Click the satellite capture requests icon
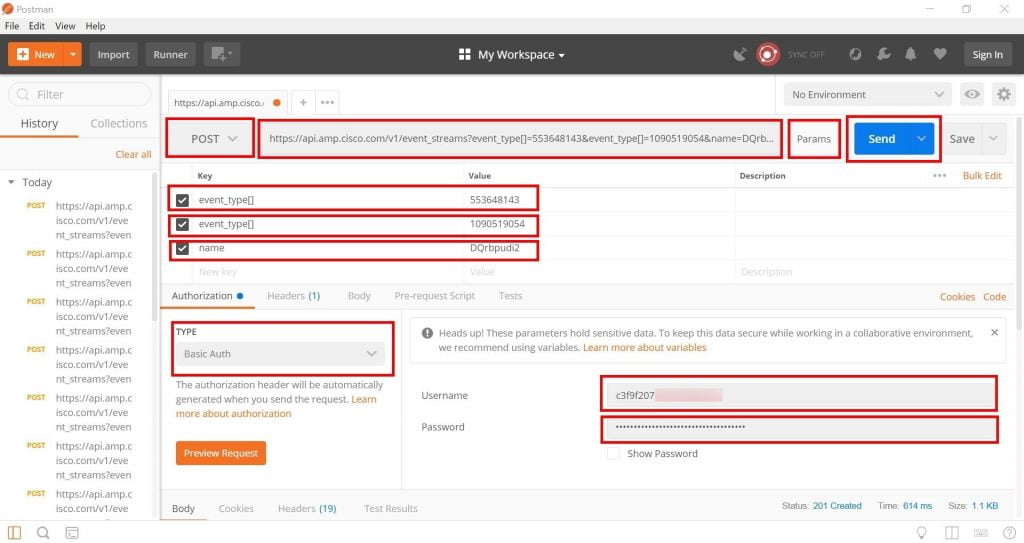The width and height of the screenshot is (1024, 543). pos(739,54)
